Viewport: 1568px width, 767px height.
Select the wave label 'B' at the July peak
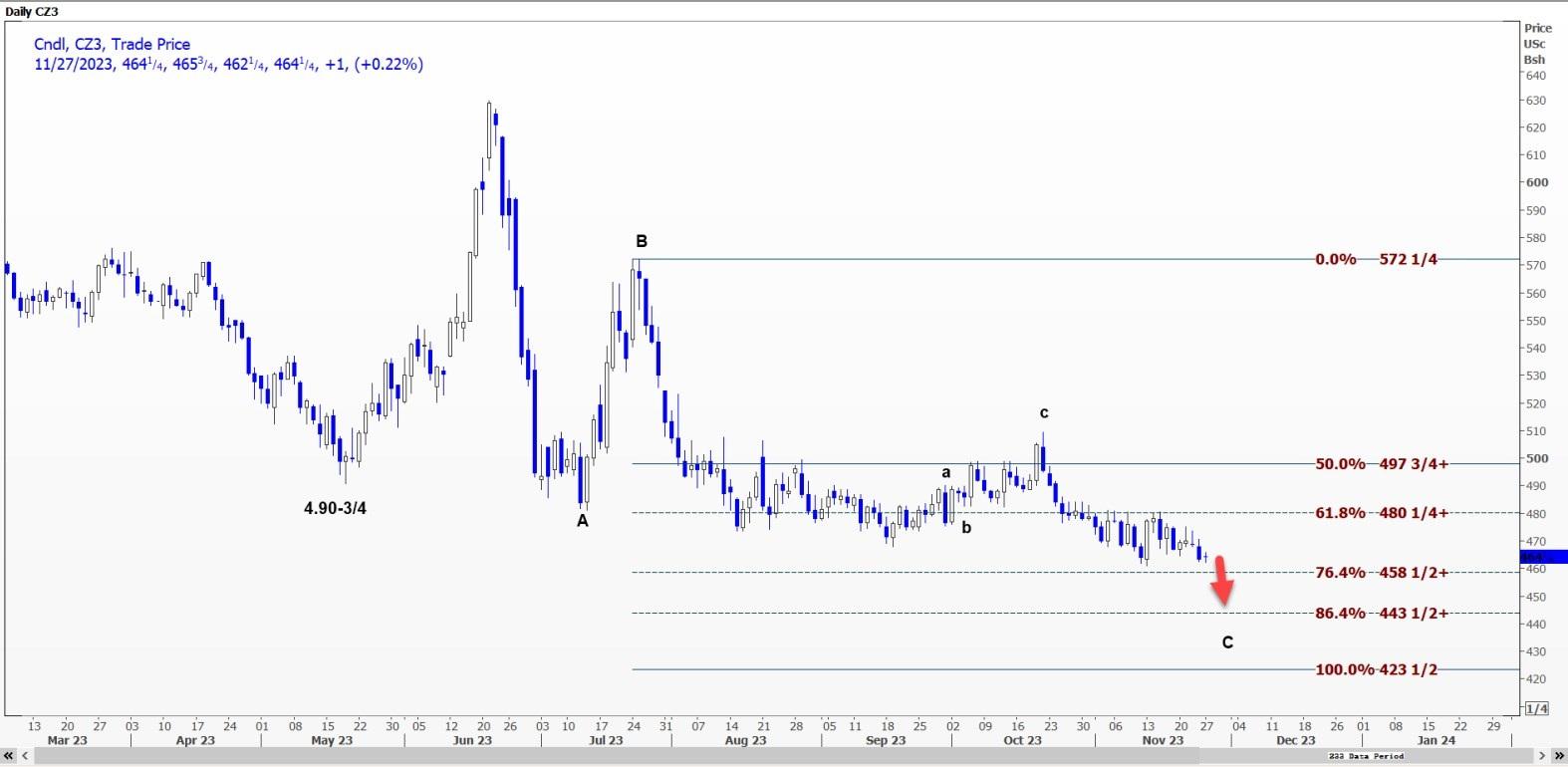[642, 241]
